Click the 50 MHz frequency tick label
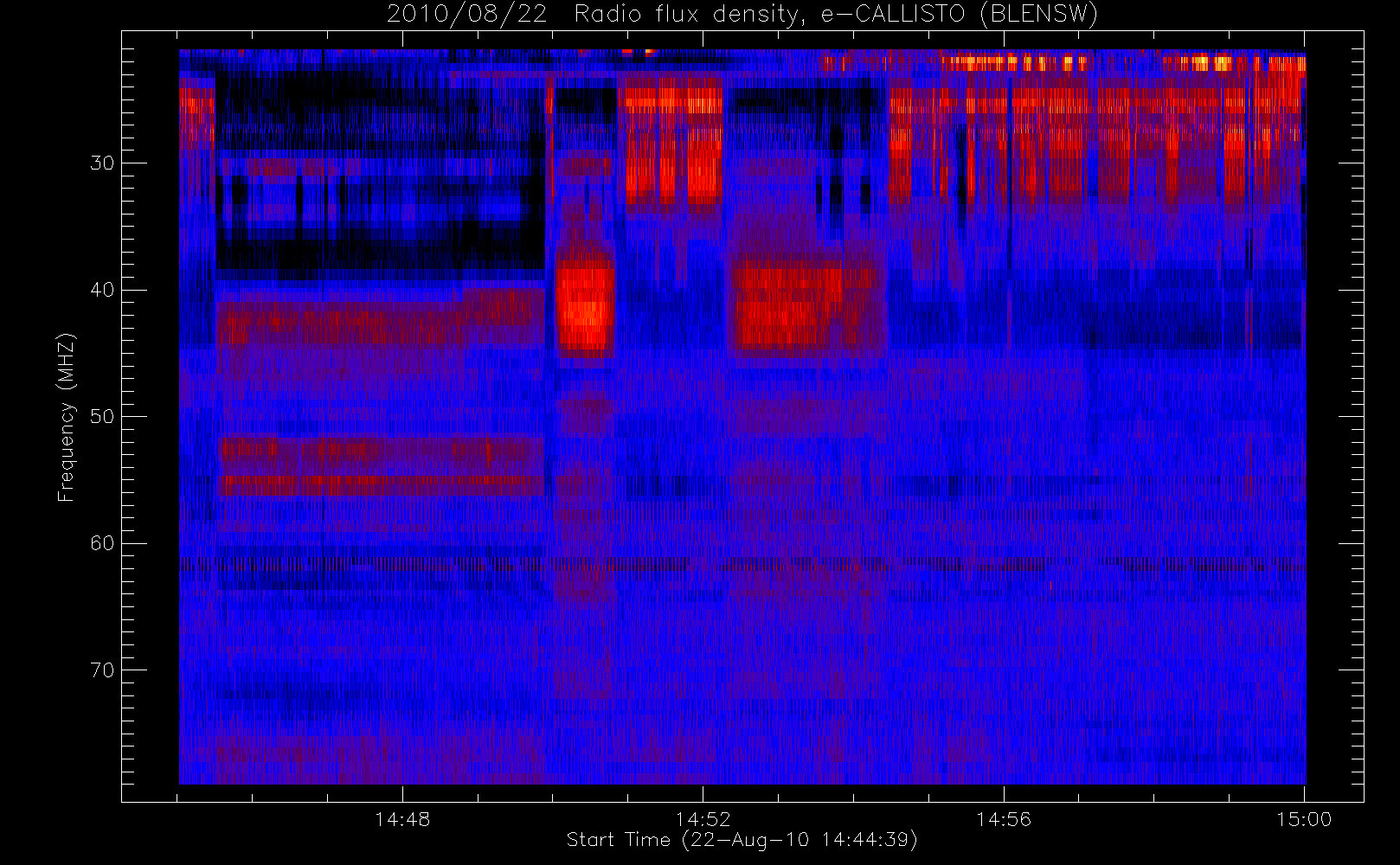Screen dimensions: 1400x865 (102, 416)
